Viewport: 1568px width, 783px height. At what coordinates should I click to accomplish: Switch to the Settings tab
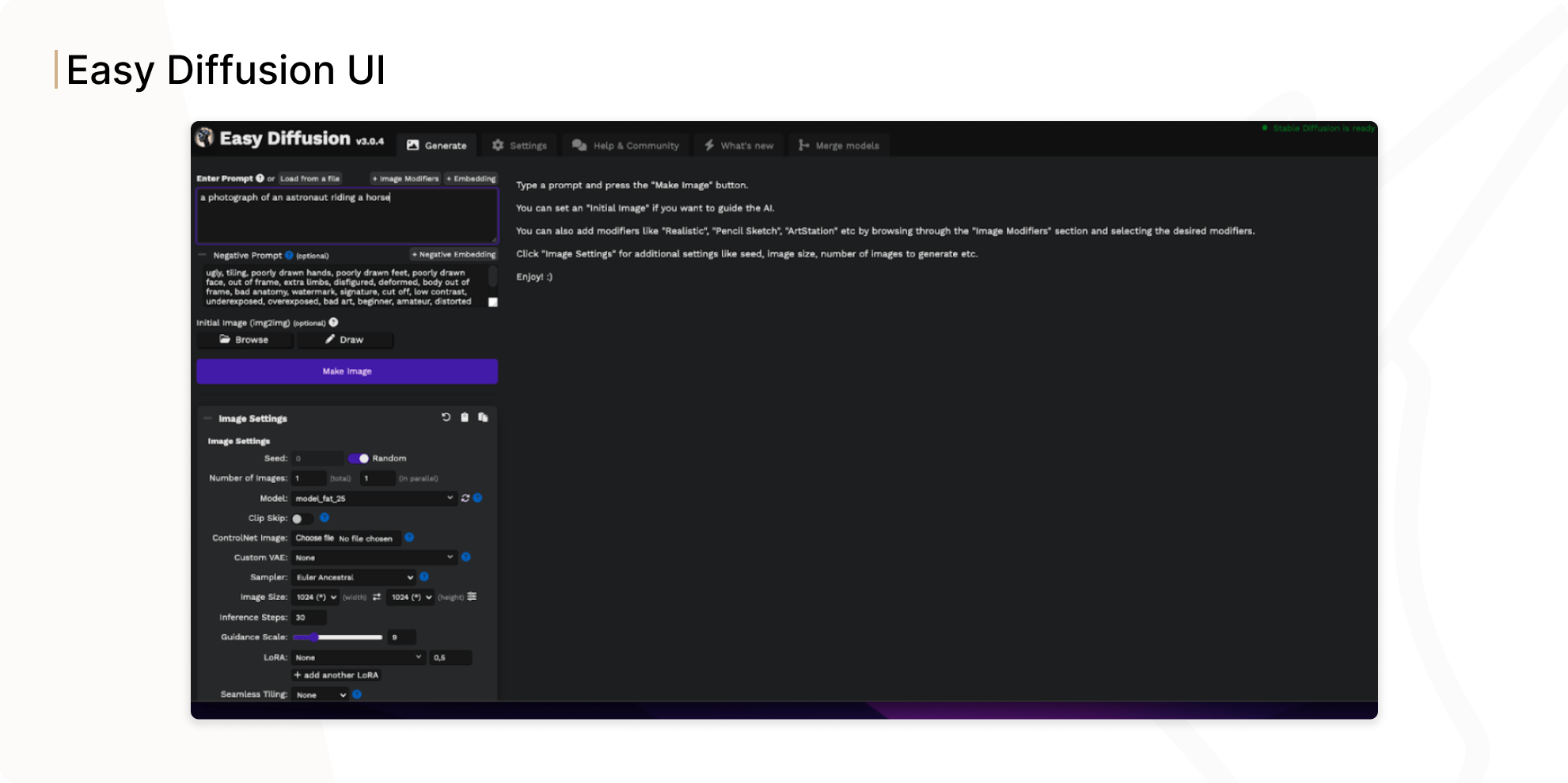pyautogui.click(x=519, y=146)
